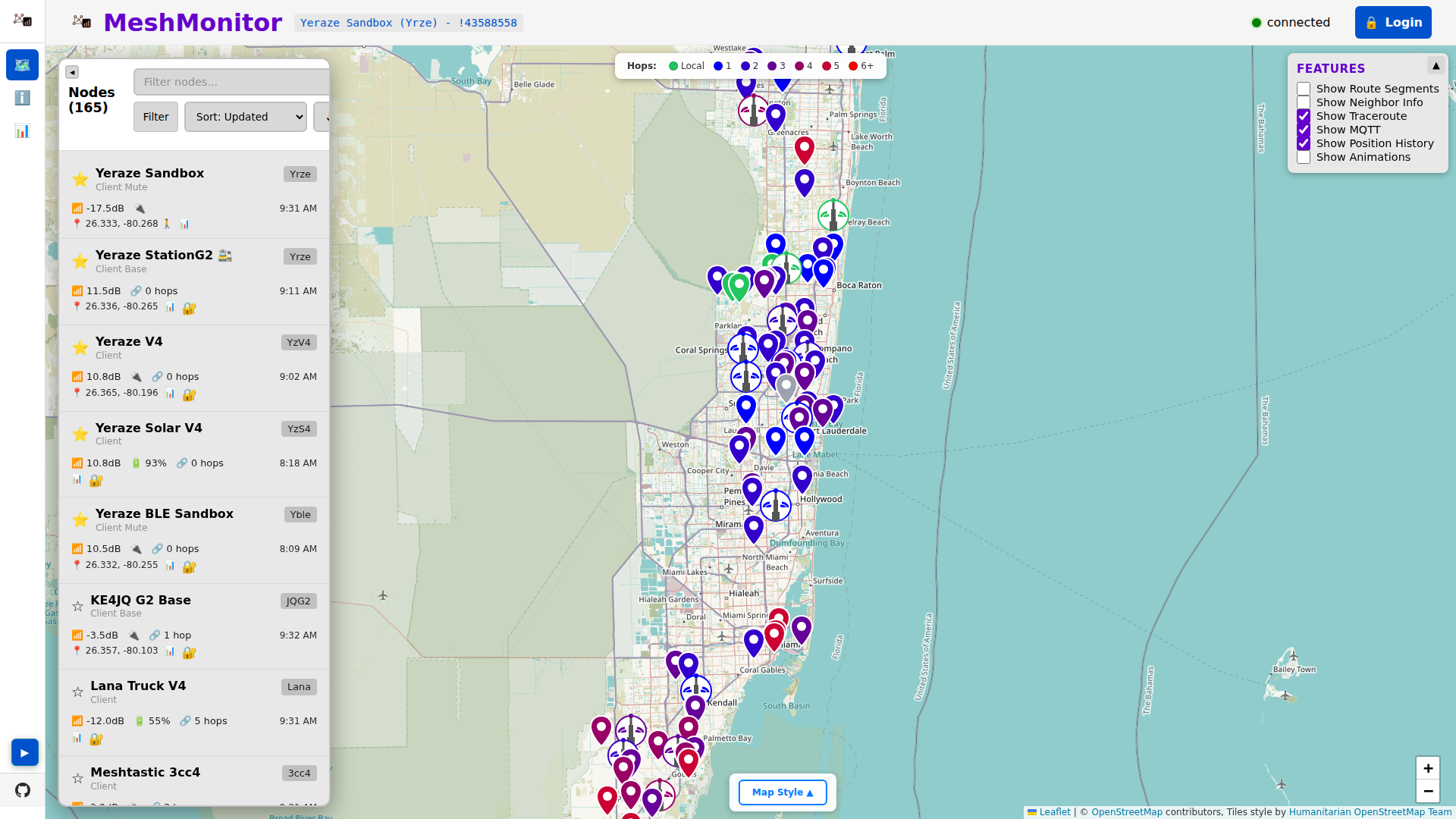
Task: Enable Show Route Segments checkbox
Action: pyautogui.click(x=1304, y=89)
